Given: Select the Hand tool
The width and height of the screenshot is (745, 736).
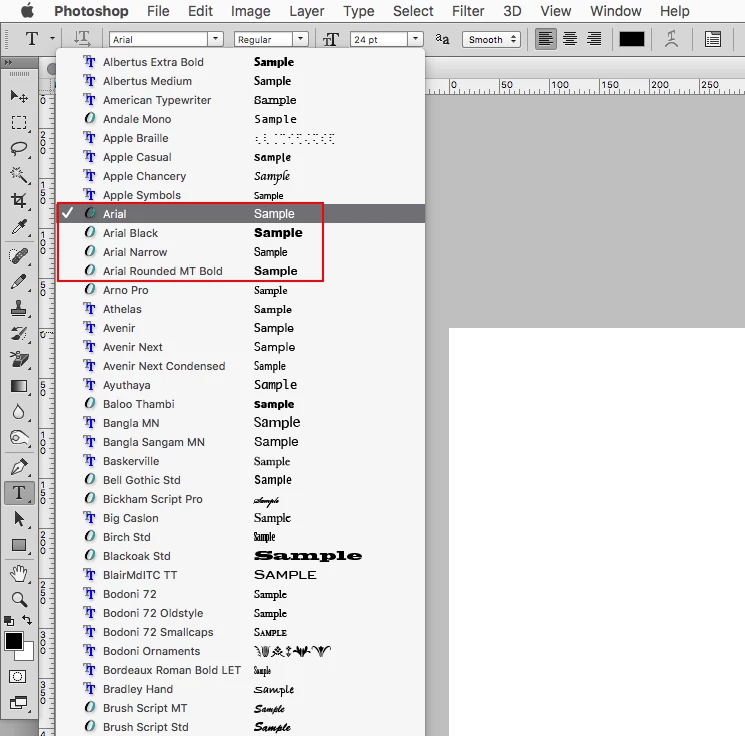Looking at the screenshot, I should click(x=19, y=574).
